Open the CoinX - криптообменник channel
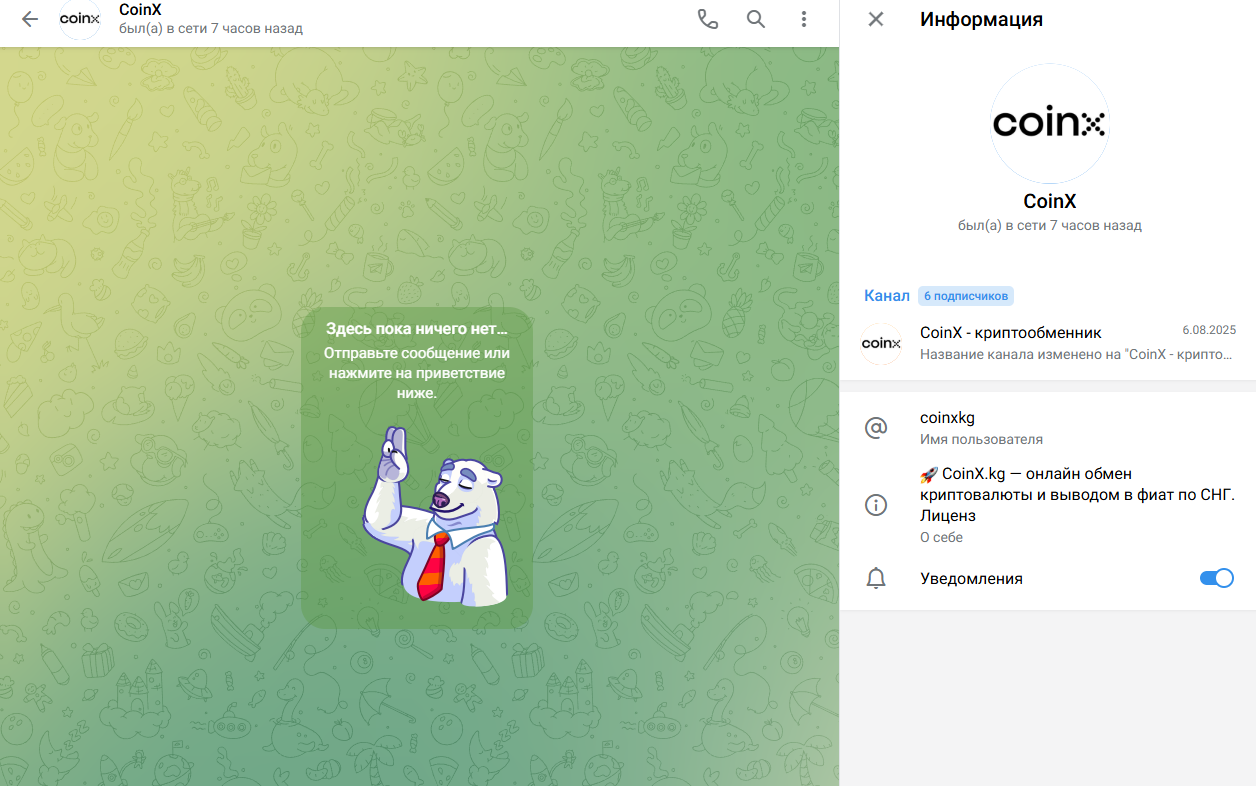Image resolution: width=1256 pixels, height=786 pixels. point(1048,343)
